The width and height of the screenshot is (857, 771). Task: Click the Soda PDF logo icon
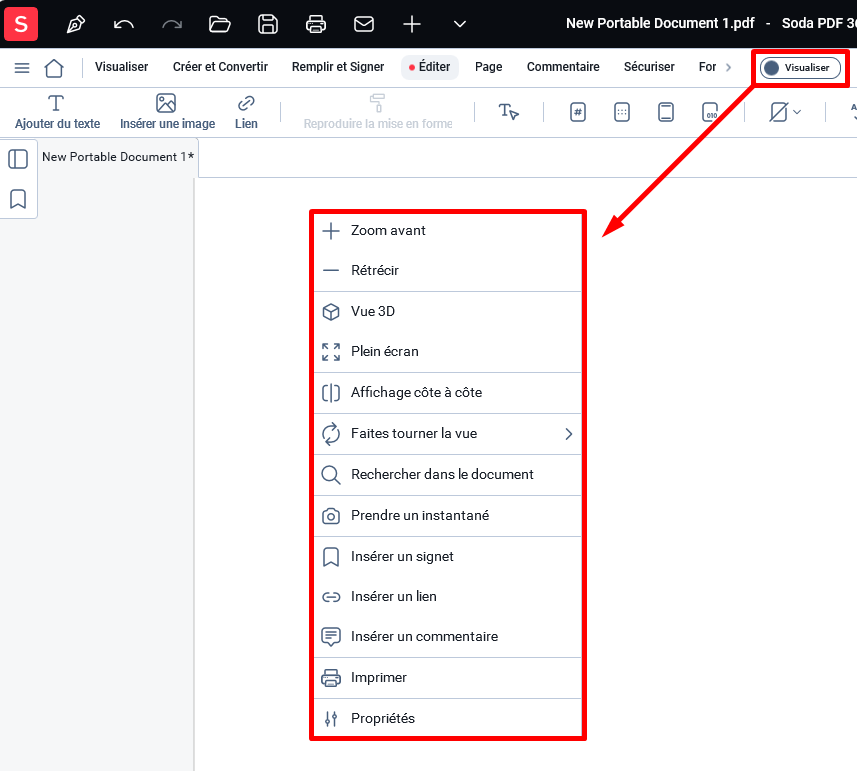click(x=21, y=23)
